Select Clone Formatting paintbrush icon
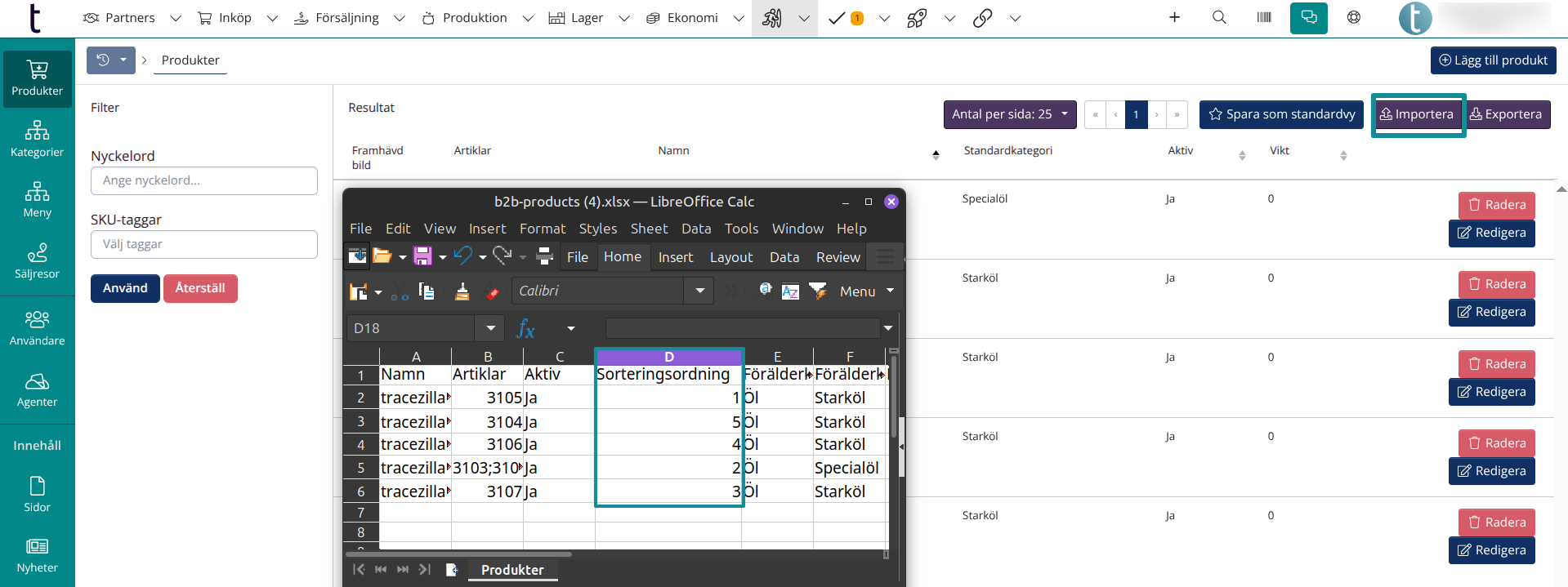This screenshot has height=587, width=1568. click(x=462, y=291)
